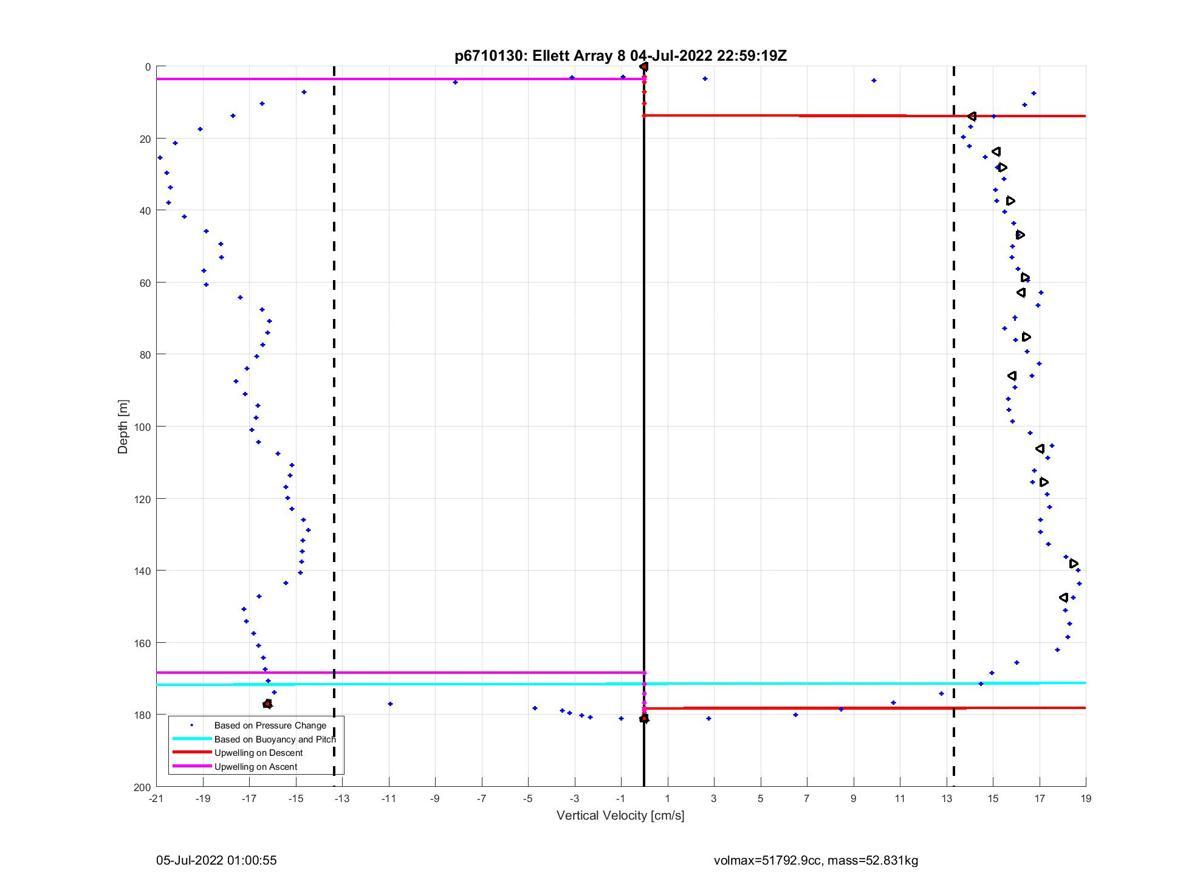Screen dimensions: 1200x885
Task: Click the x-axis tick label "-15"
Action: coord(295,799)
